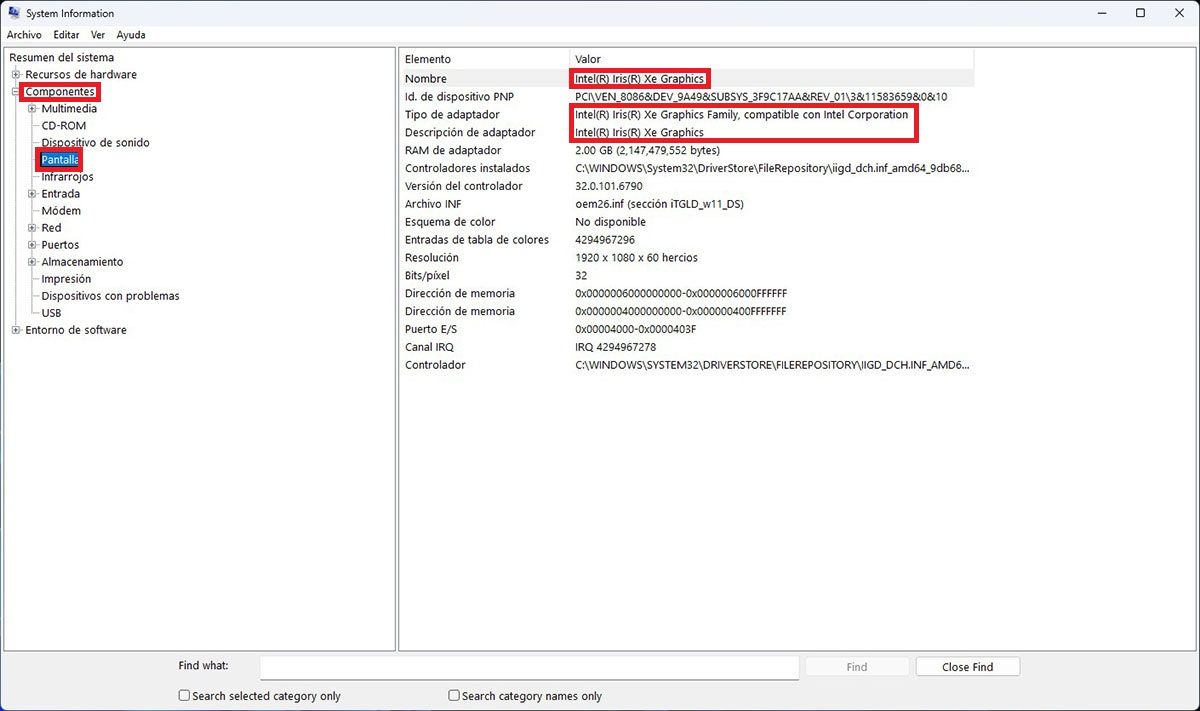Select the Pantalla tree item
This screenshot has height=711, width=1200.
[60, 160]
